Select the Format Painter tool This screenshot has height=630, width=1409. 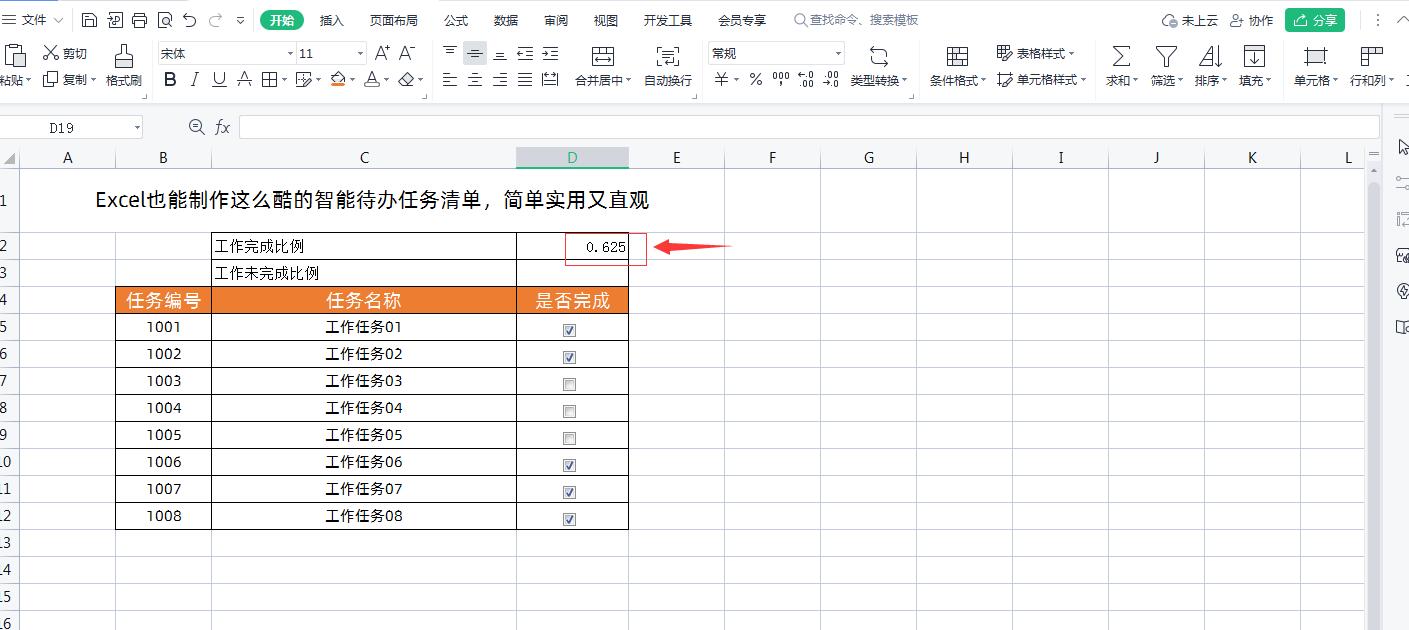pyautogui.click(x=124, y=65)
